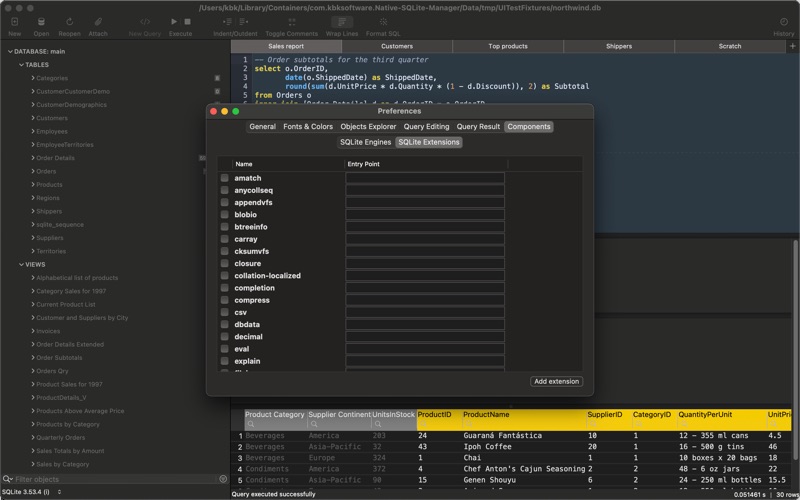
Task: Enable the amatch extension checkbox
Action: [x=224, y=178]
